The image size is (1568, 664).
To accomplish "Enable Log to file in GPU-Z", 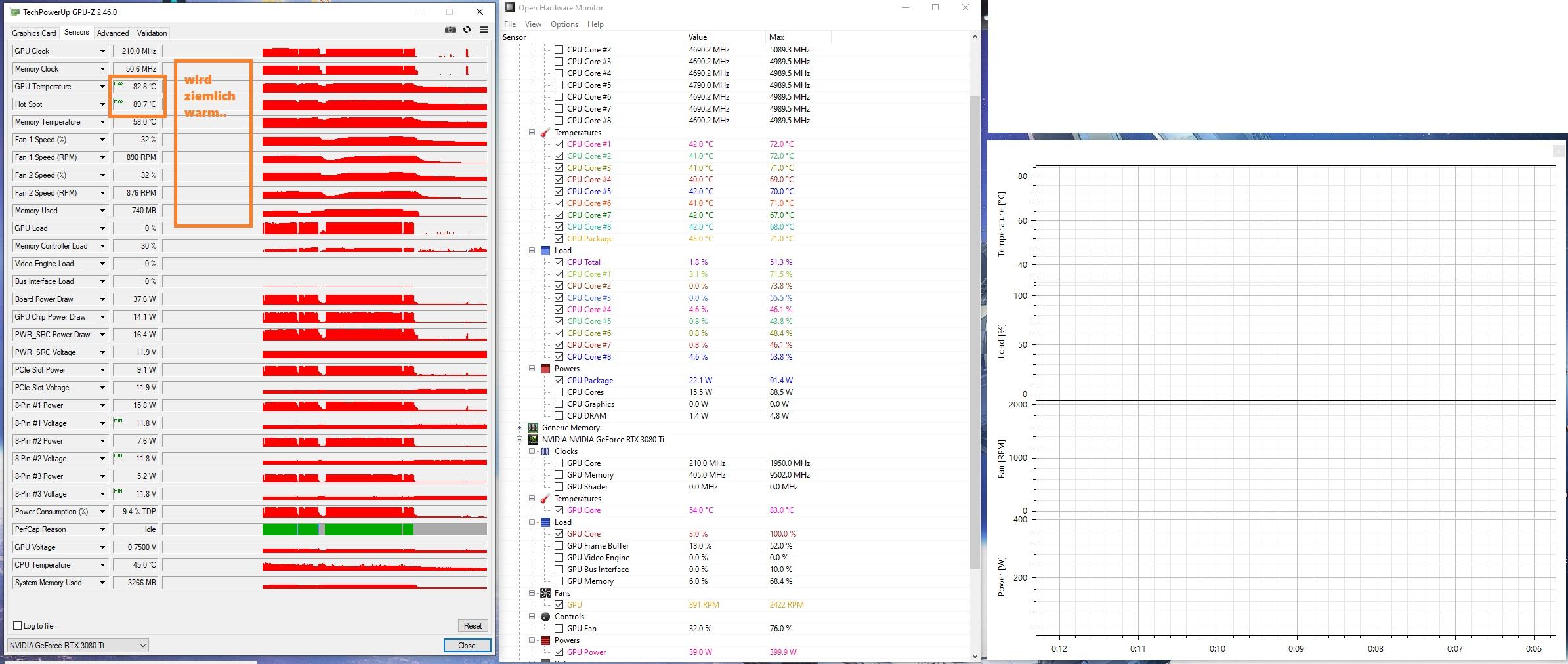I will pos(18,626).
